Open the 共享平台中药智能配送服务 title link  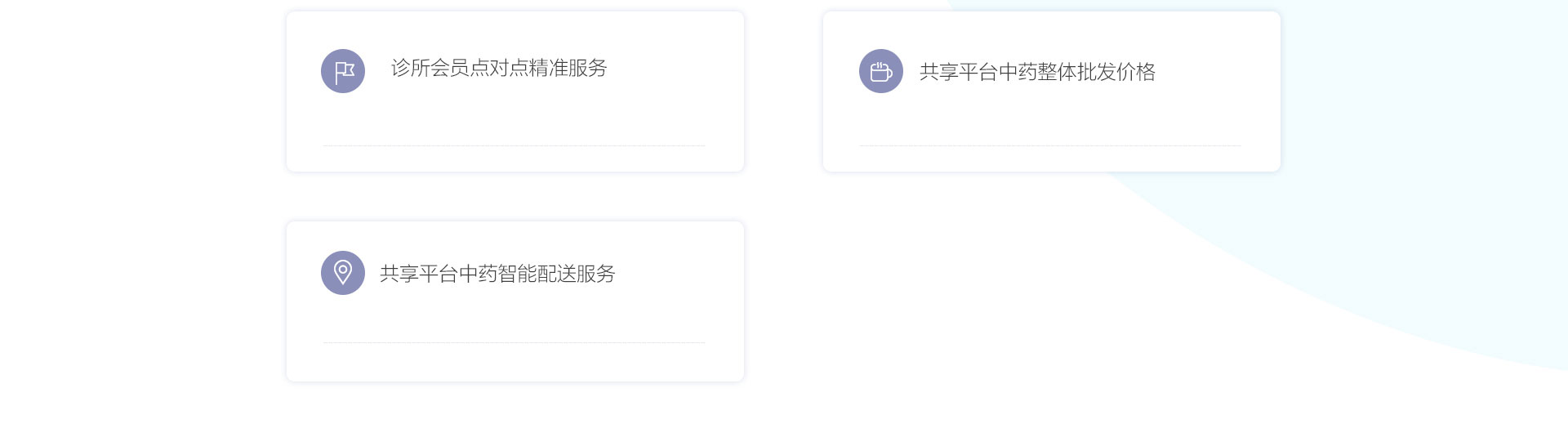coord(497,274)
